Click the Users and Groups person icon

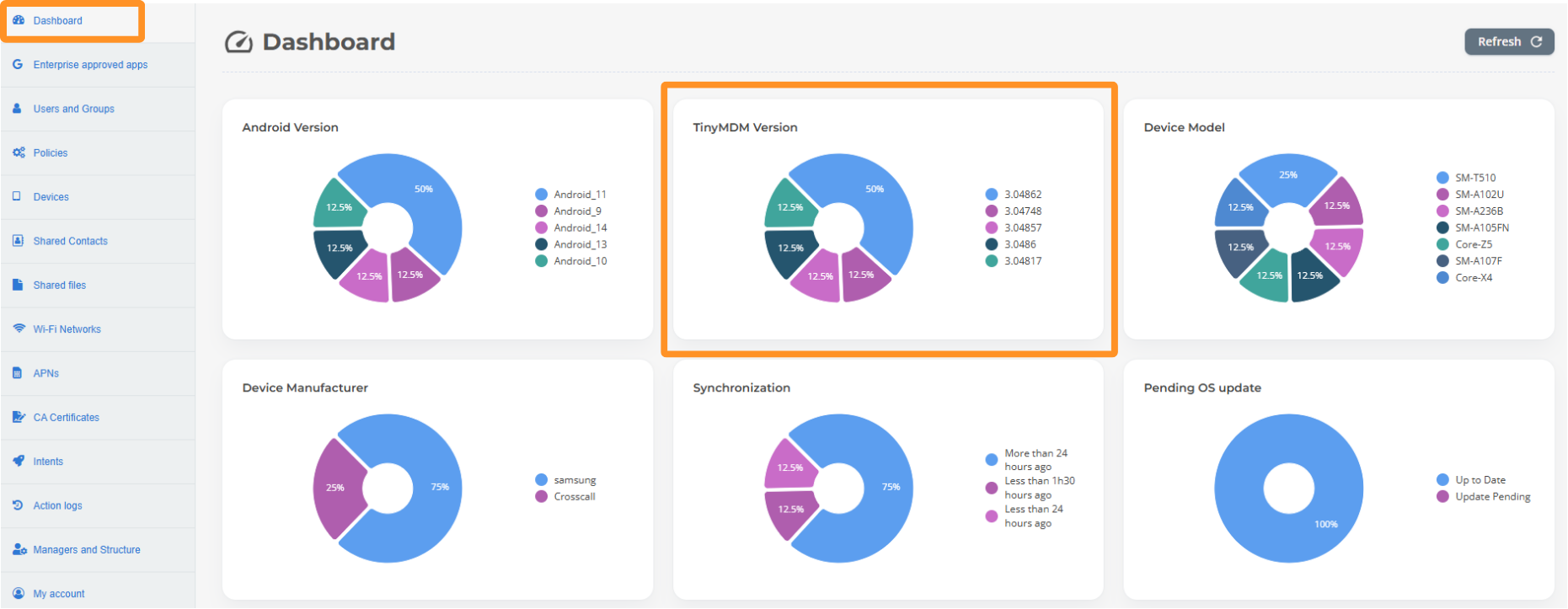[x=18, y=109]
